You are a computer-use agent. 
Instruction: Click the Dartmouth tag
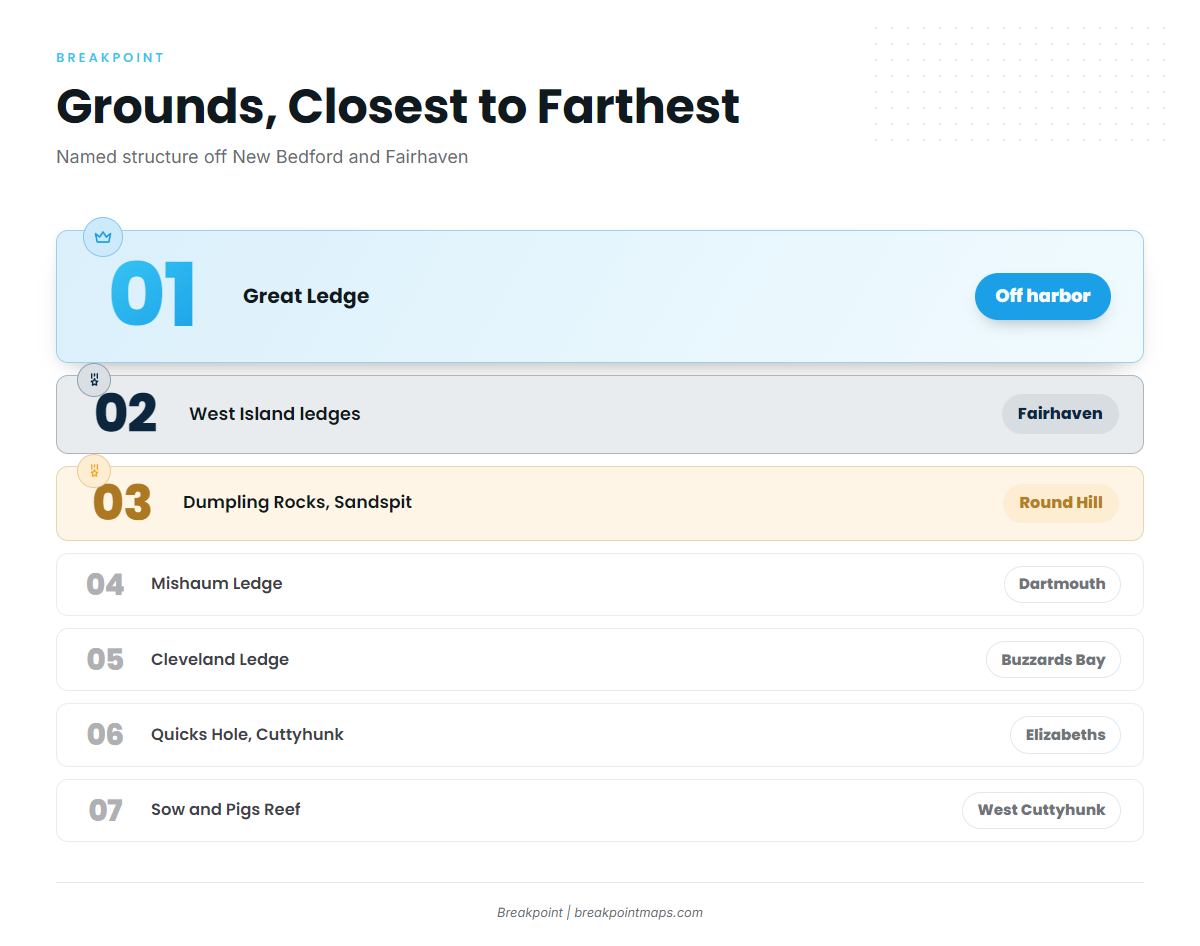pos(1062,584)
